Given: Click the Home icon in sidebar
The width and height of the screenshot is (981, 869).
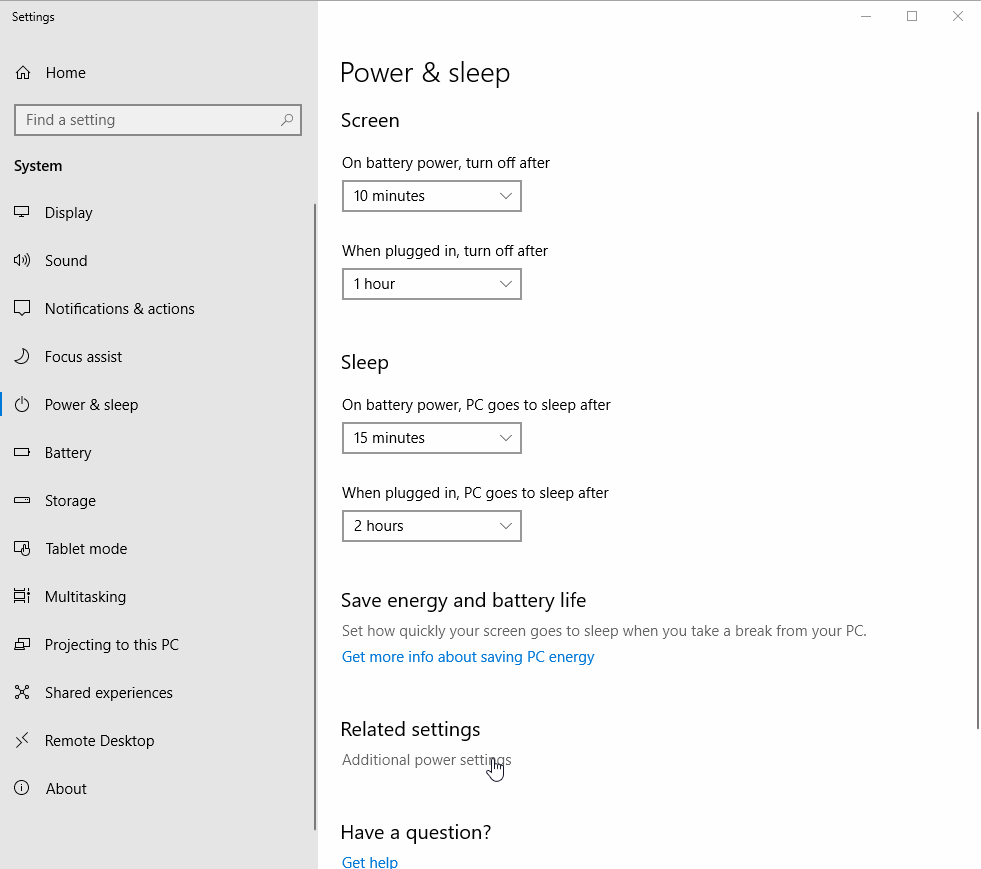Looking at the screenshot, I should [x=23, y=73].
